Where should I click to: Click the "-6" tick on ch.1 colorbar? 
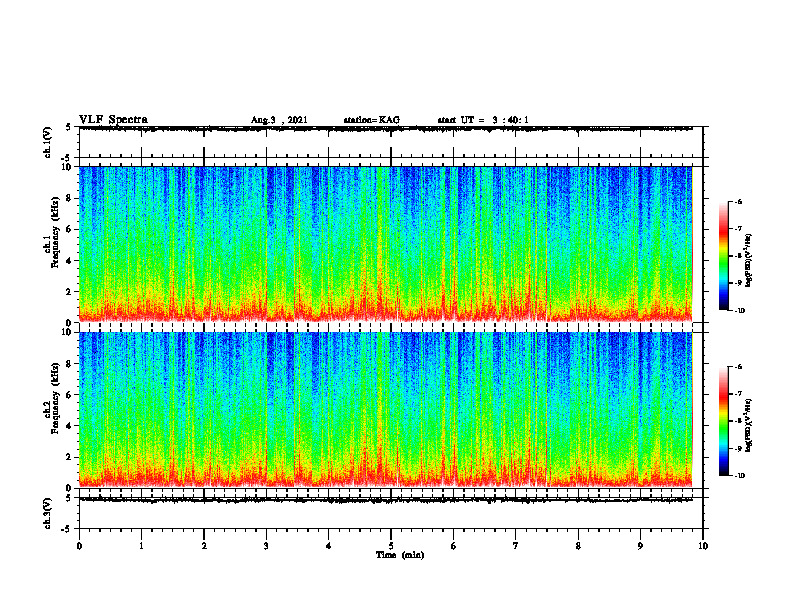[738, 201]
